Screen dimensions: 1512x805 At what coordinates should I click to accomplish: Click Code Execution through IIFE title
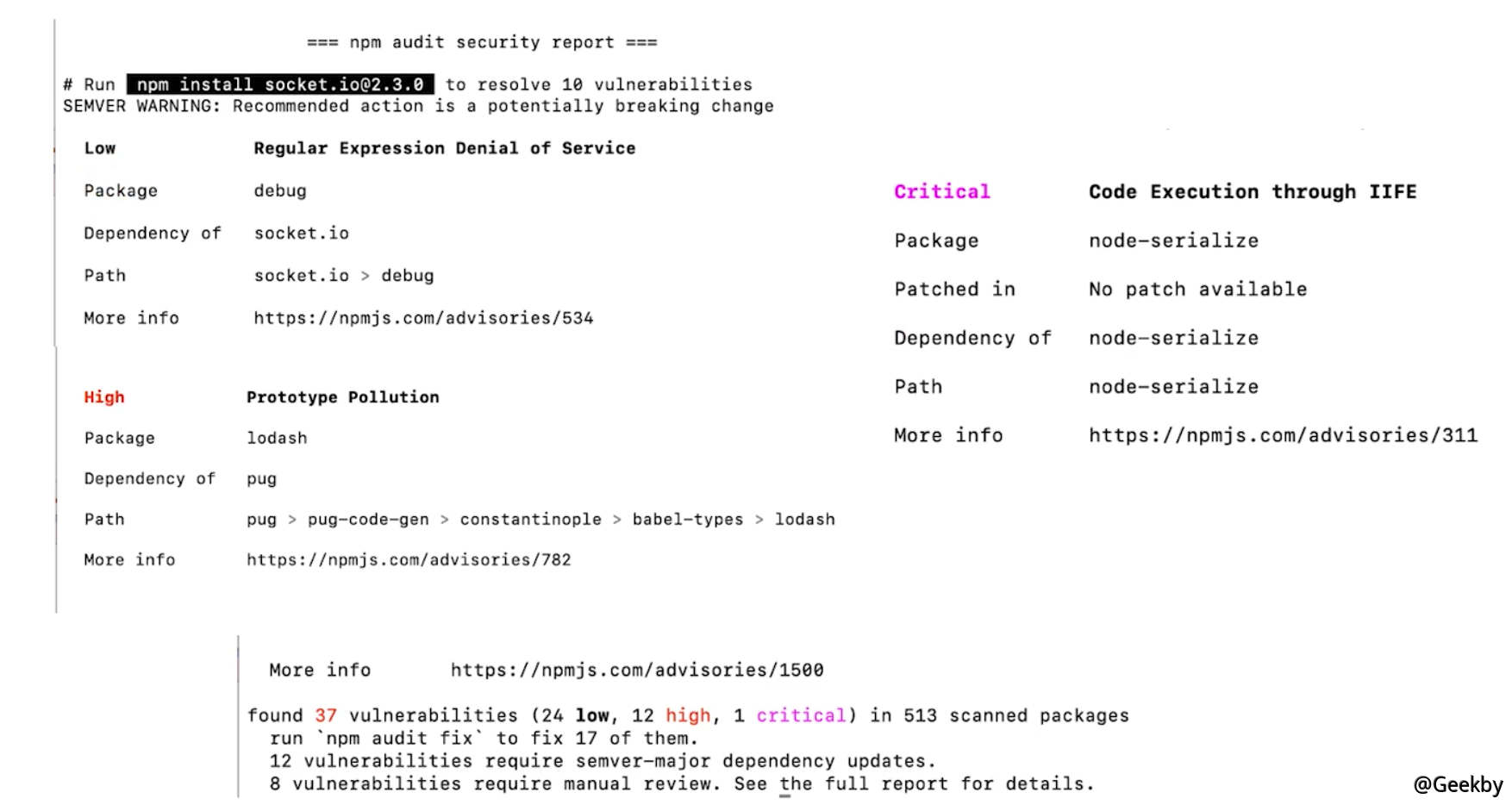1253,191
